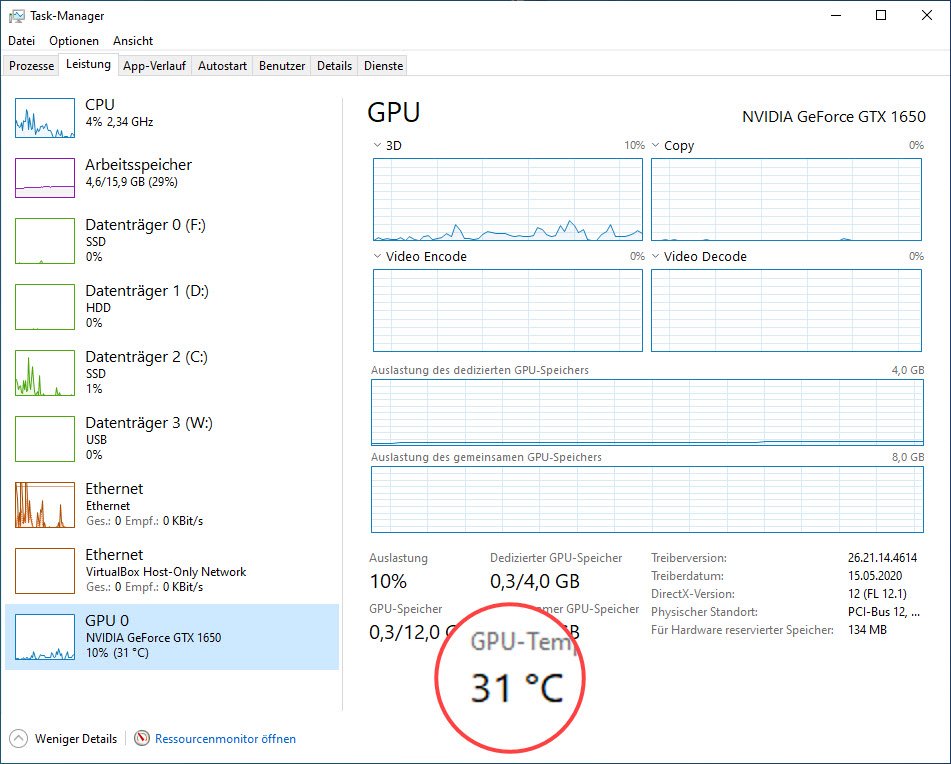Collapse view with Weniger Details chevron

click(19, 739)
